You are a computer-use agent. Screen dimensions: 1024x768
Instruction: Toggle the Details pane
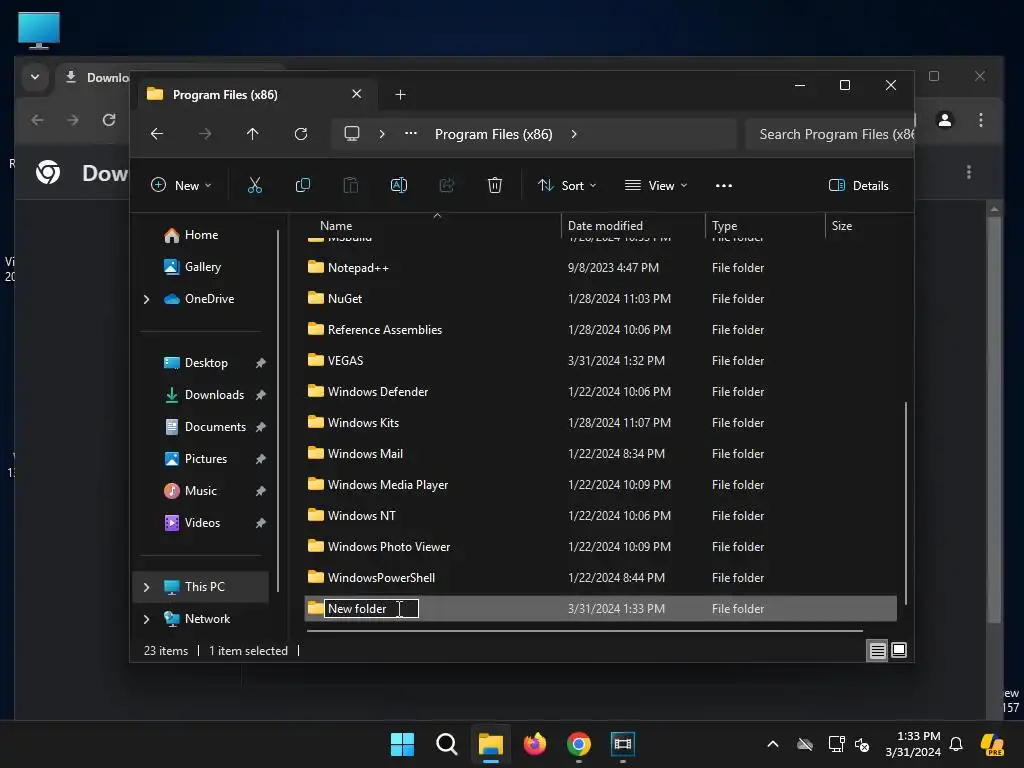[x=858, y=185]
